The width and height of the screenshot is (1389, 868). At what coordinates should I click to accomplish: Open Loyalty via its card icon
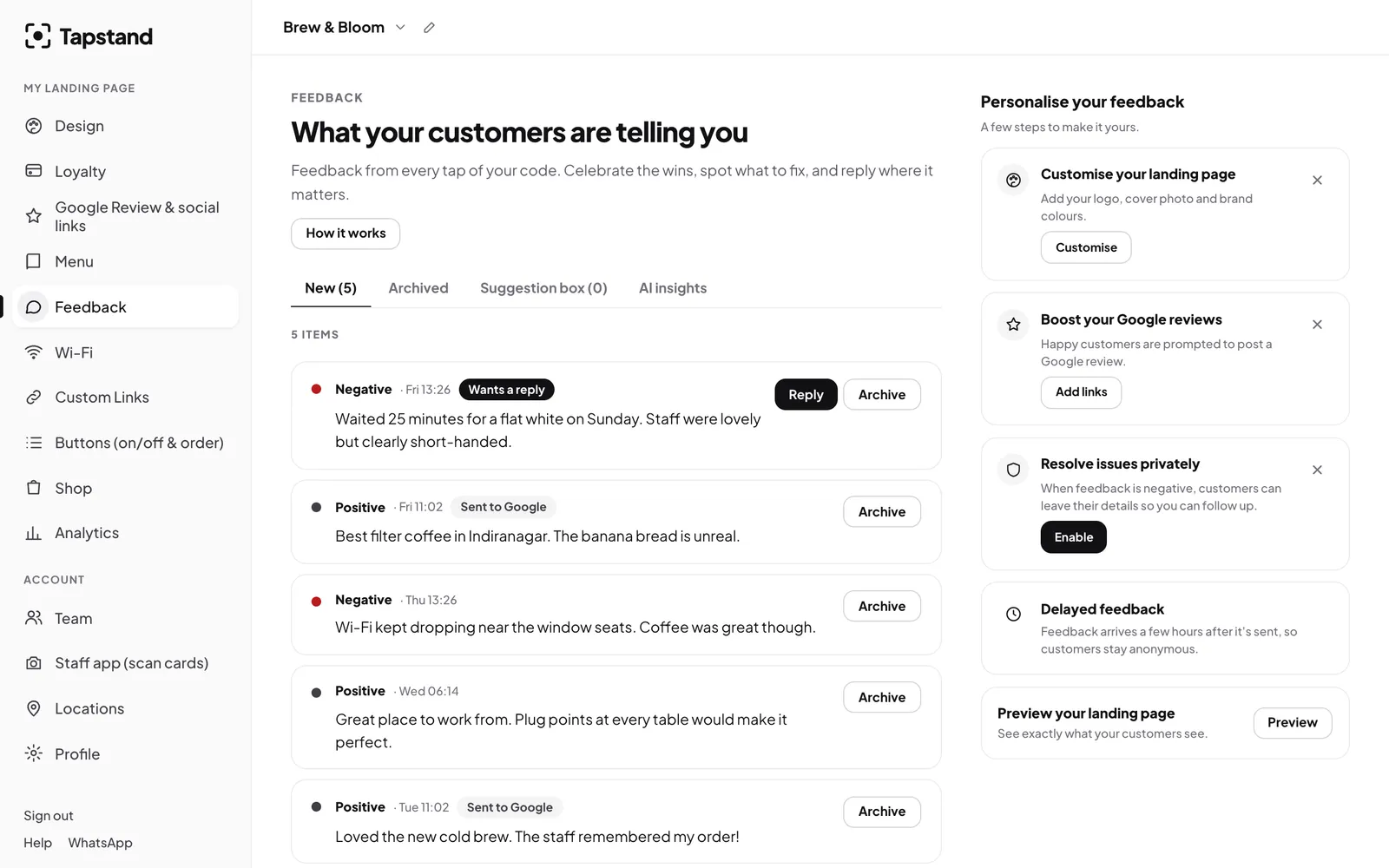[x=34, y=171]
